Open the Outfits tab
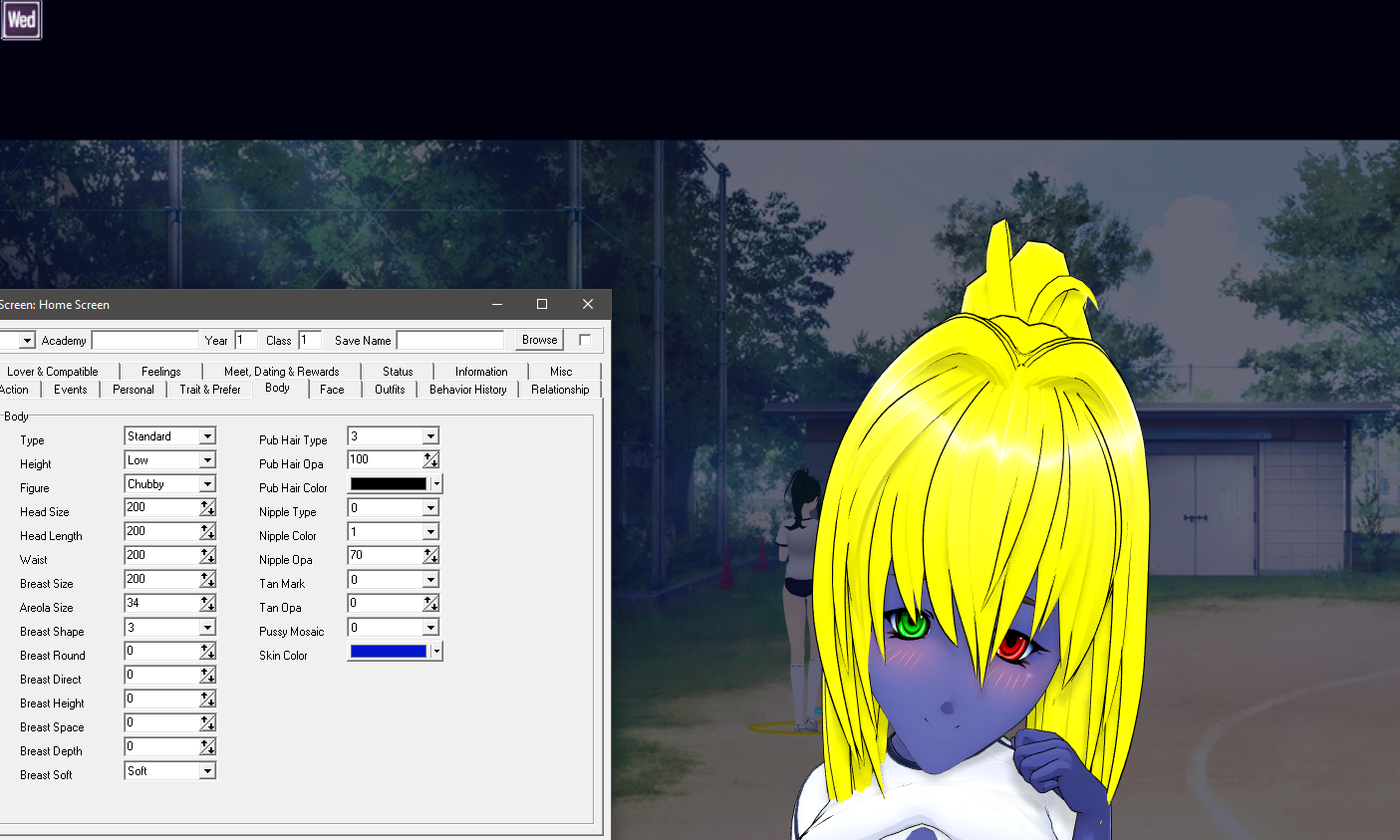The height and width of the screenshot is (840, 1400). click(390, 390)
